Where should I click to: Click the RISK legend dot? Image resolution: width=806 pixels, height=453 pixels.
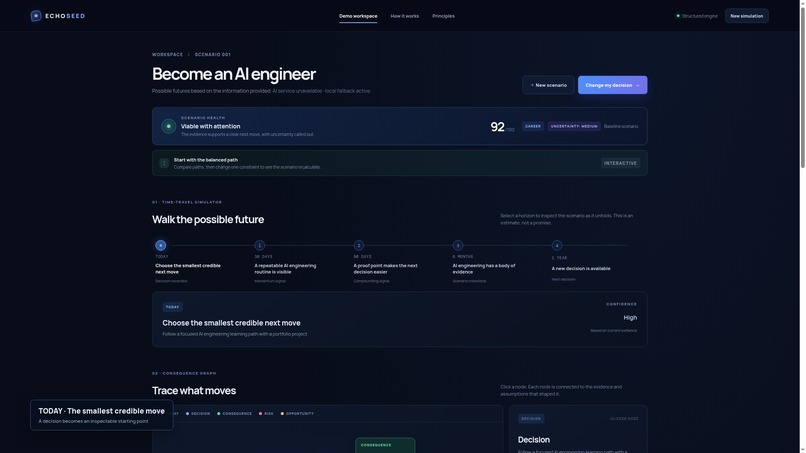(261, 413)
